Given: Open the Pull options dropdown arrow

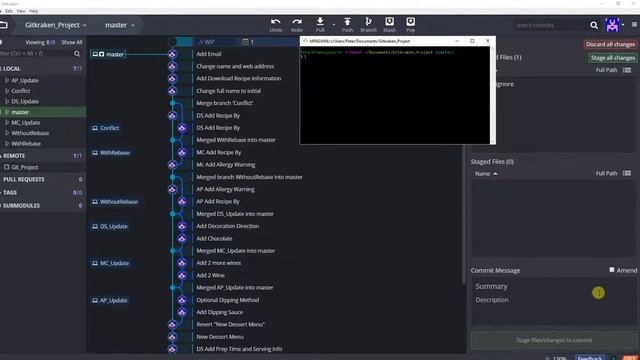Looking at the screenshot, I should [333, 25].
